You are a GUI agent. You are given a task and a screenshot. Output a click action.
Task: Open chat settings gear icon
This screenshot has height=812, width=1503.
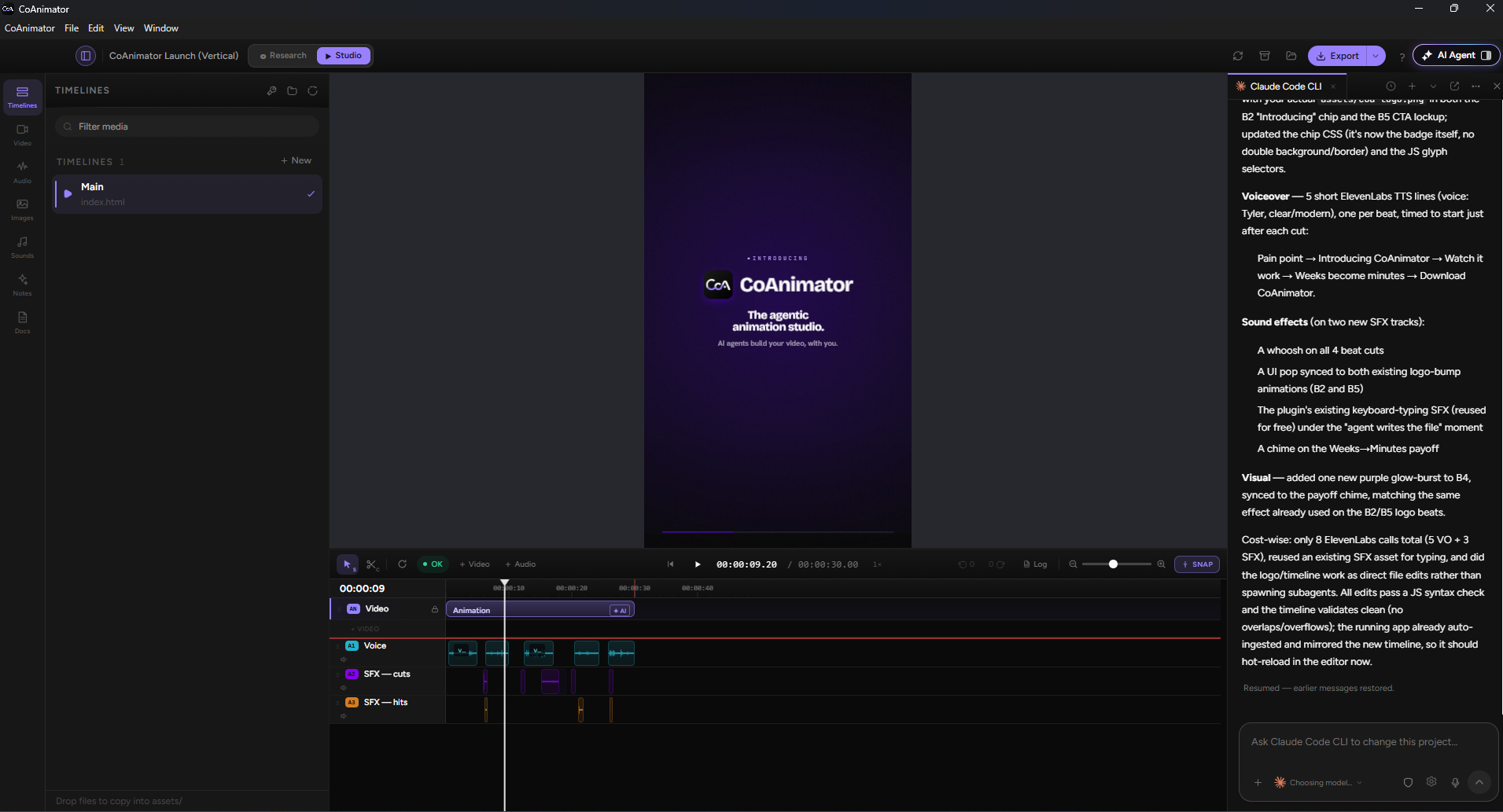tap(1431, 782)
